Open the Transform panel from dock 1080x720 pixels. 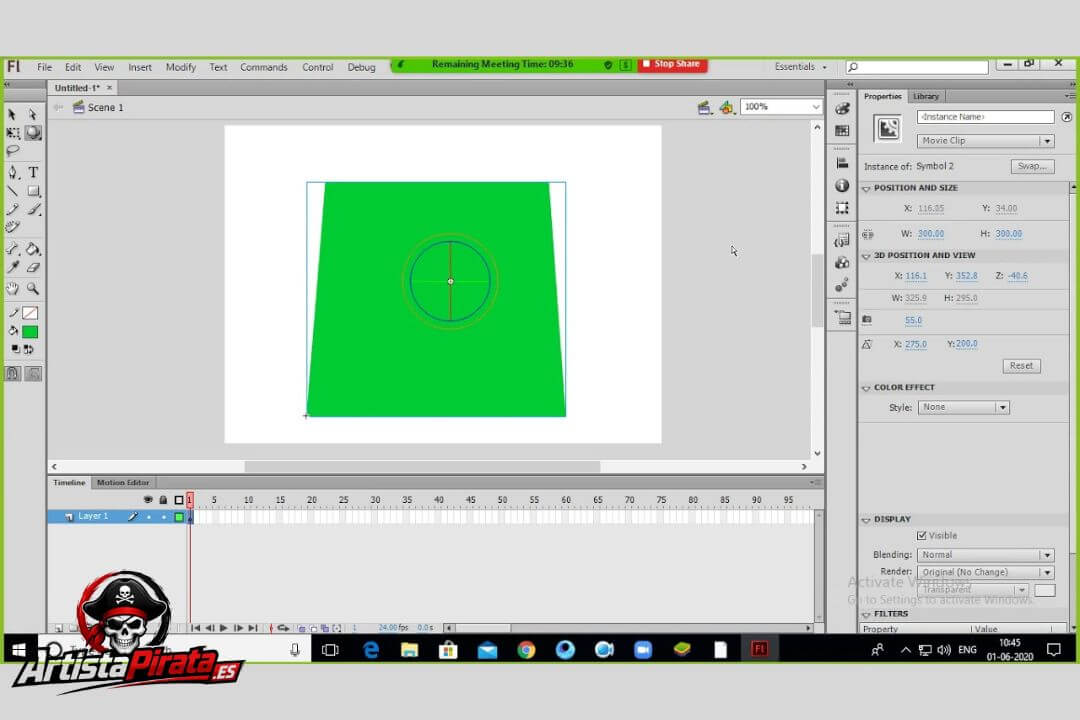[842, 207]
